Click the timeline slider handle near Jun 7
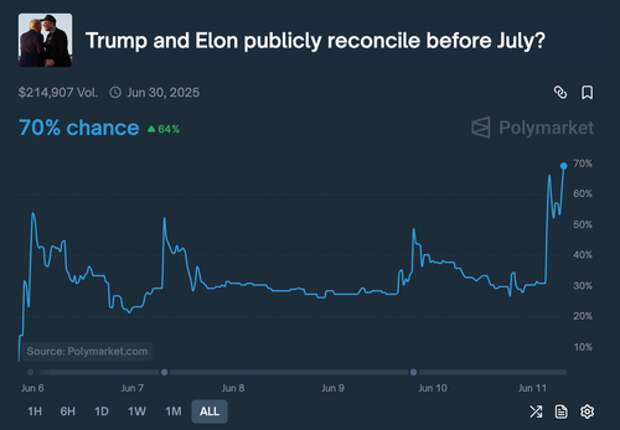This screenshot has height=430, width=620. pyautogui.click(x=164, y=372)
